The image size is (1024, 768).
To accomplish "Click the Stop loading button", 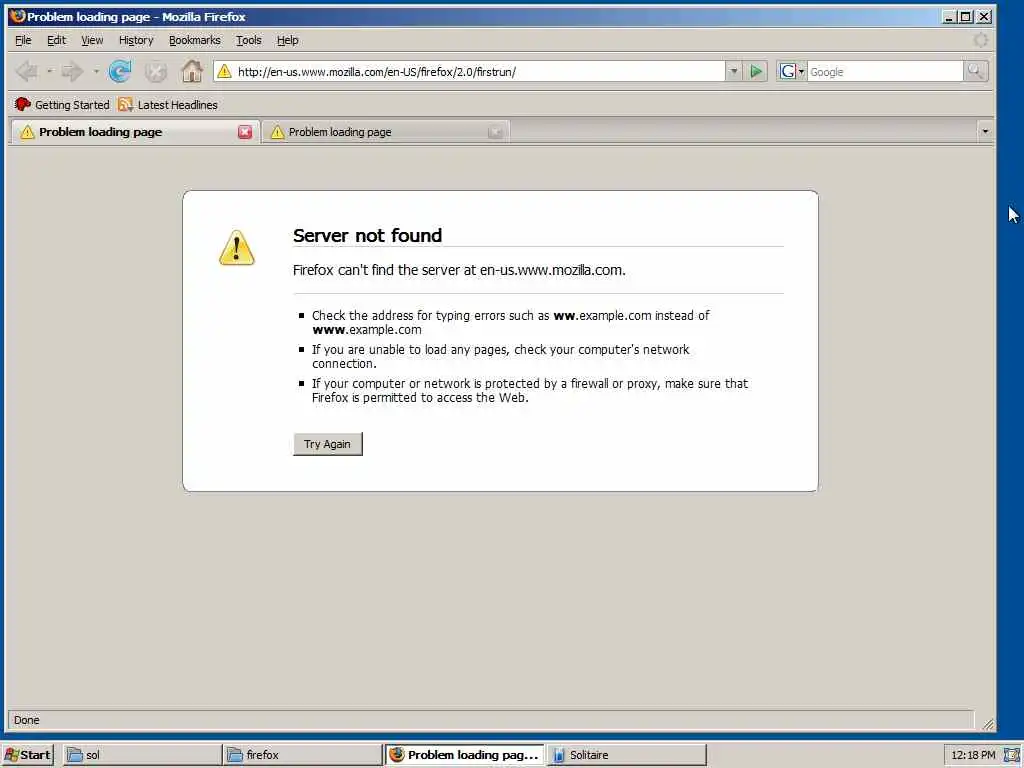I will [155, 72].
